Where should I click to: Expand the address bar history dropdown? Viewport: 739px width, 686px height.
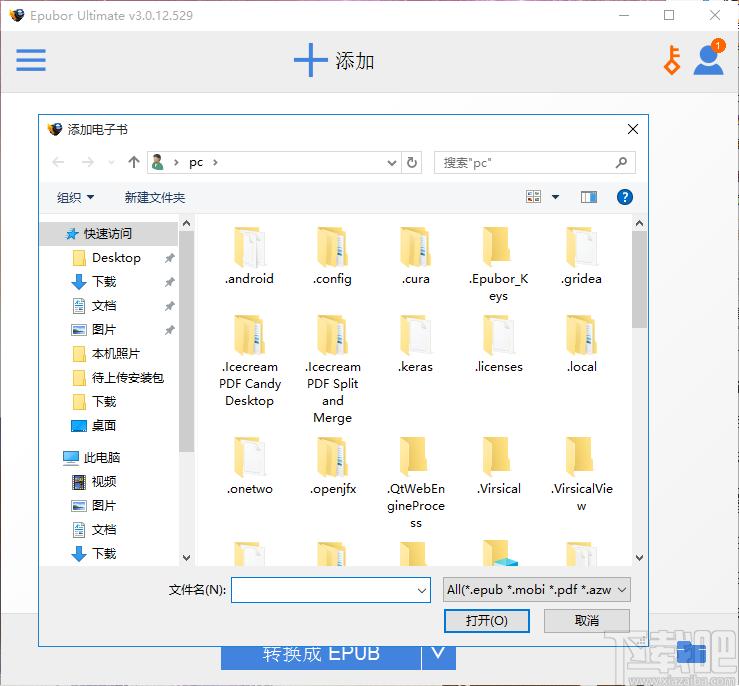392,163
